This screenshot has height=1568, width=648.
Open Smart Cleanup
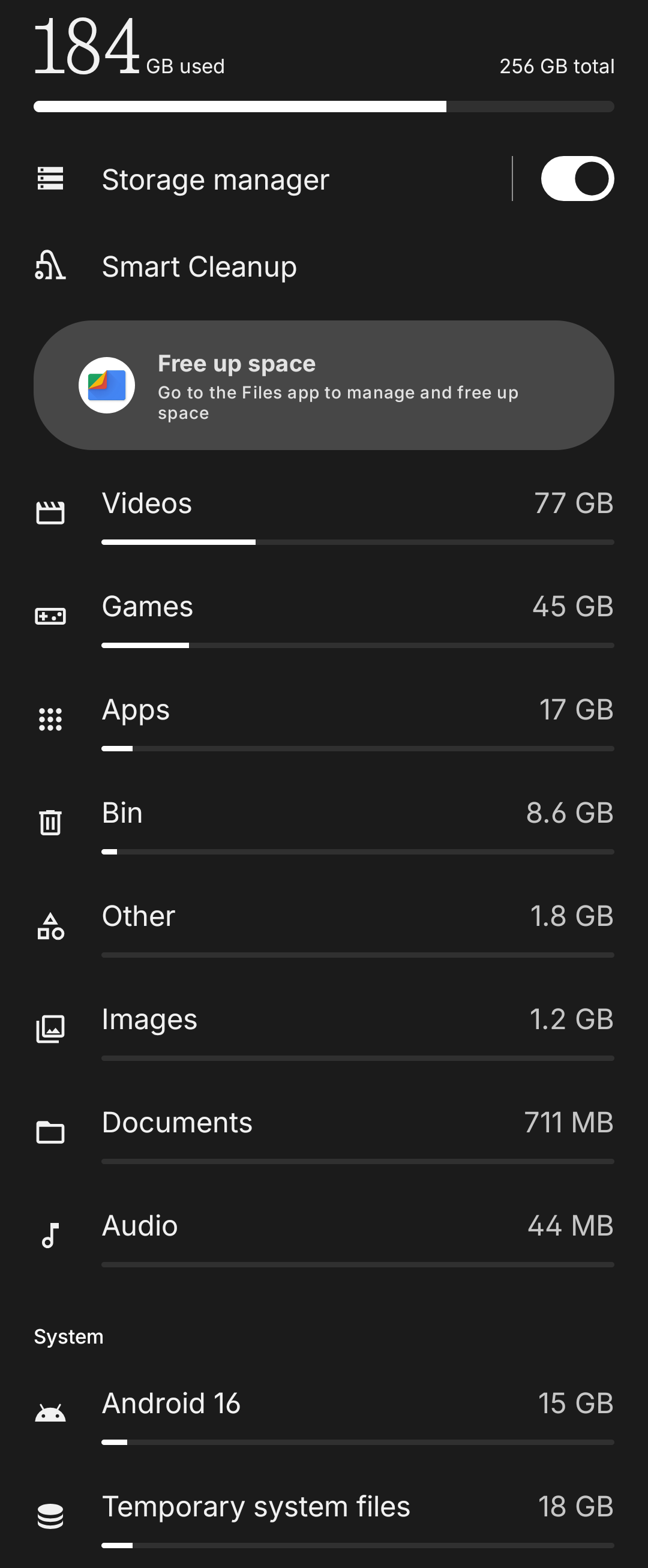pos(199,266)
